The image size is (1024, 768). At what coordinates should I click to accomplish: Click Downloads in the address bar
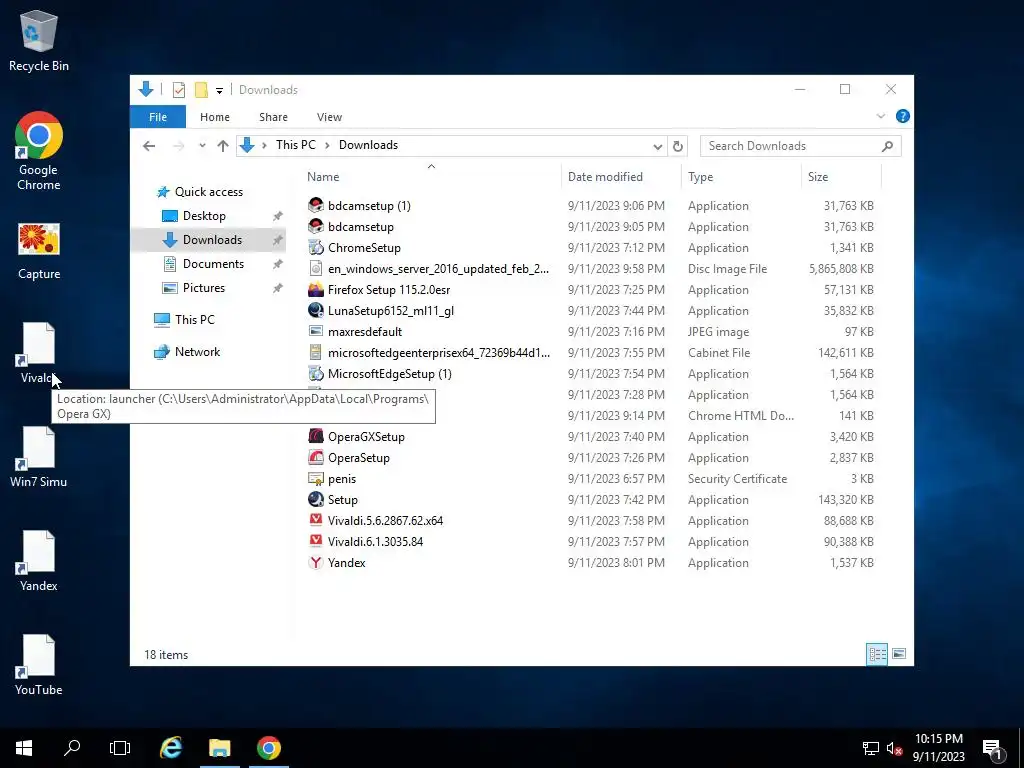coord(368,145)
